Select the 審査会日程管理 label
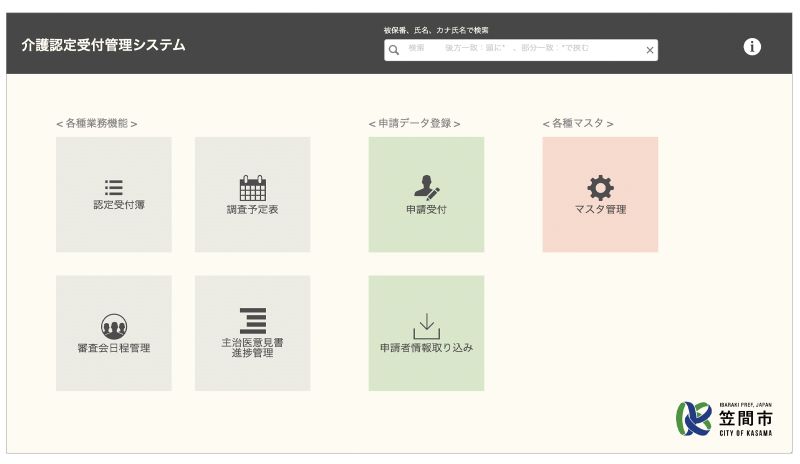 click(x=113, y=348)
